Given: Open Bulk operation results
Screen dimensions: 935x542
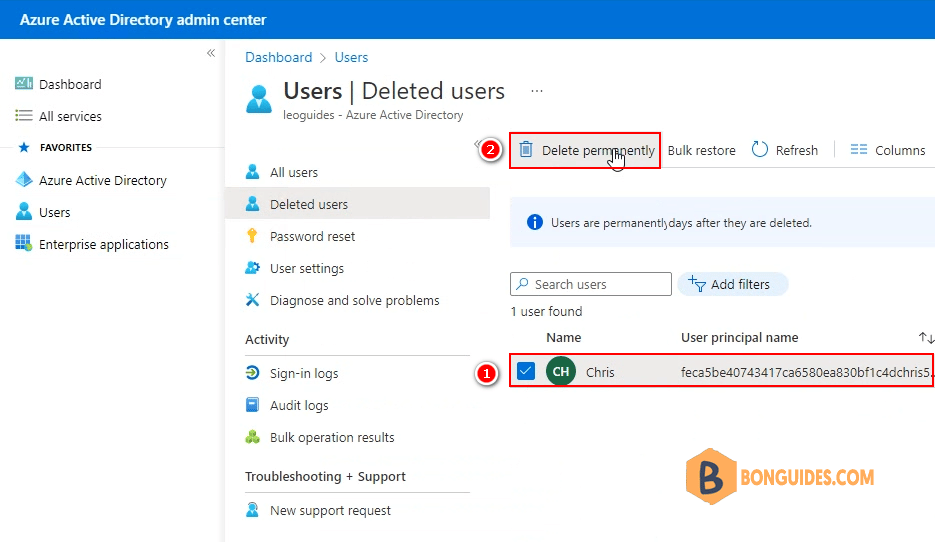Looking at the screenshot, I should coord(332,438).
